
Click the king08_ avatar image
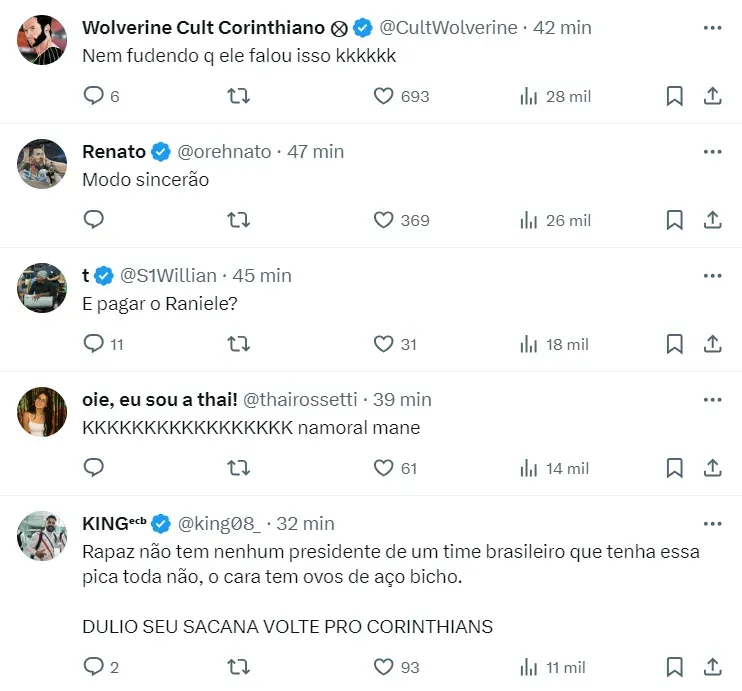(42, 535)
